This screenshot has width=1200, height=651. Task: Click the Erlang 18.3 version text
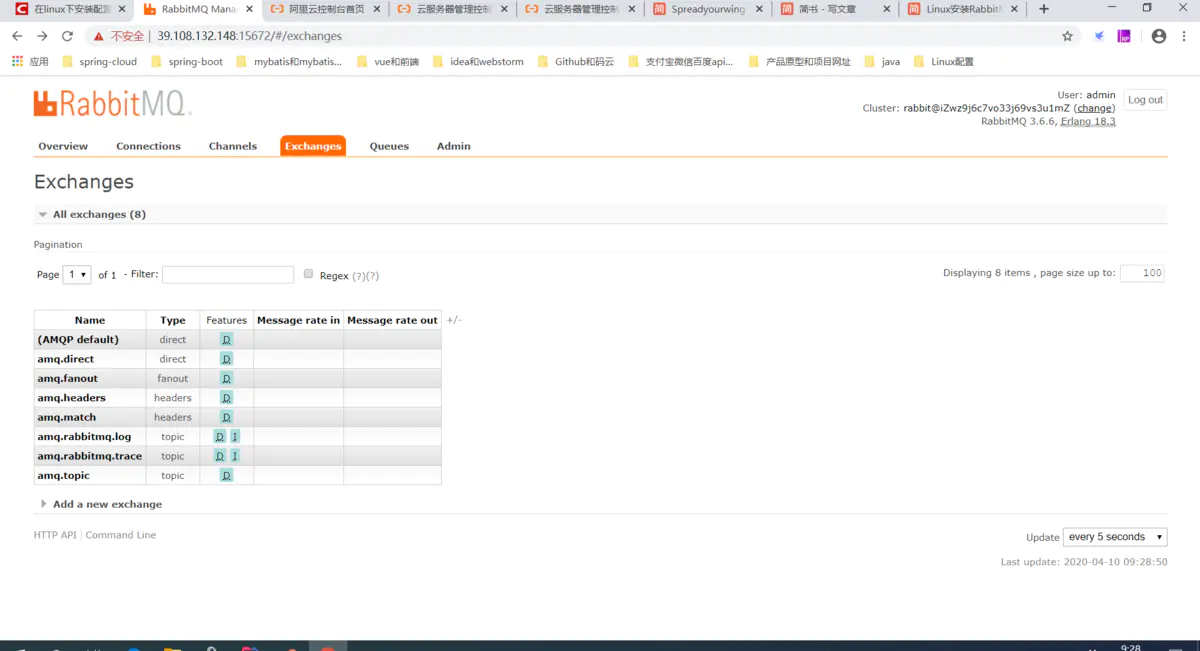1088,121
